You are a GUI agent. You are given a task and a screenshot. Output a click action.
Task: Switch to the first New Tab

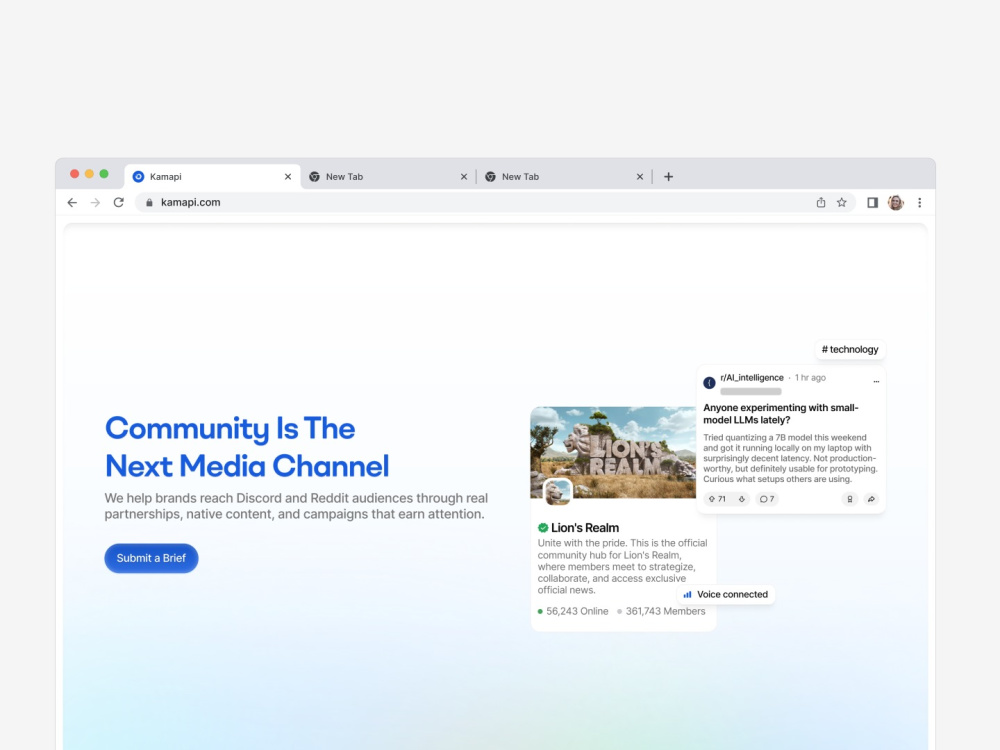(388, 177)
